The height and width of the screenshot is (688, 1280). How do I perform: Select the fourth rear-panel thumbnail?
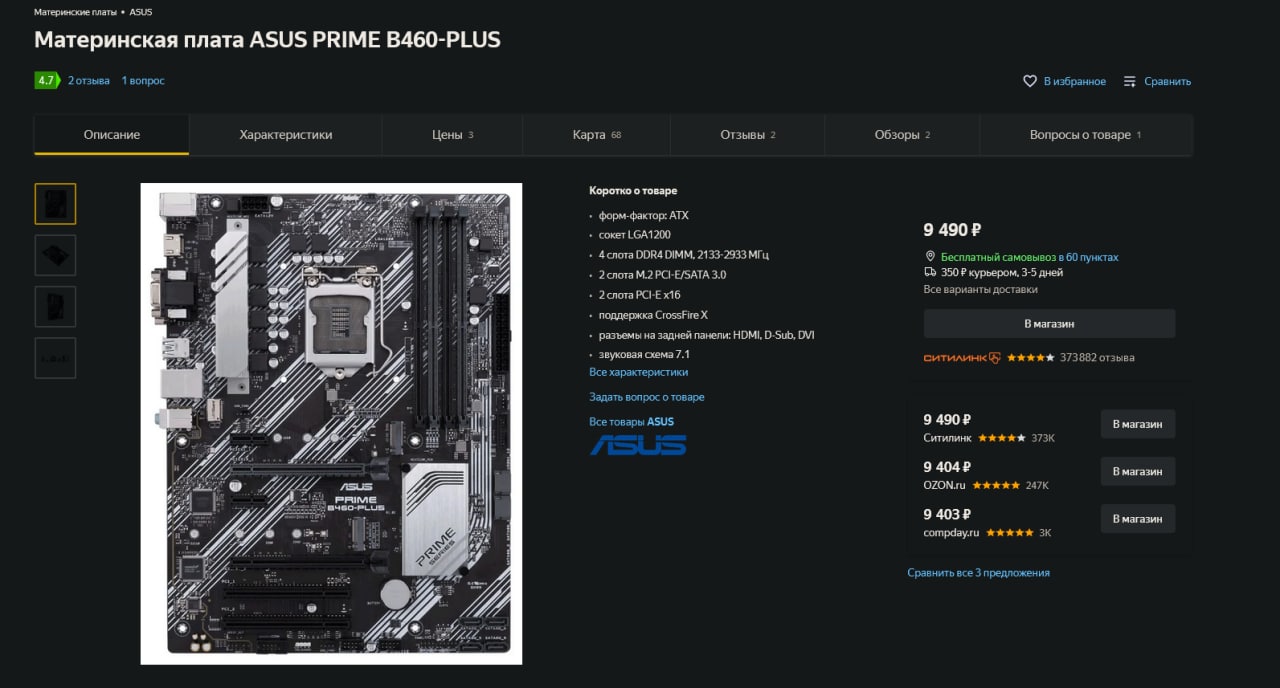pyautogui.click(x=55, y=358)
